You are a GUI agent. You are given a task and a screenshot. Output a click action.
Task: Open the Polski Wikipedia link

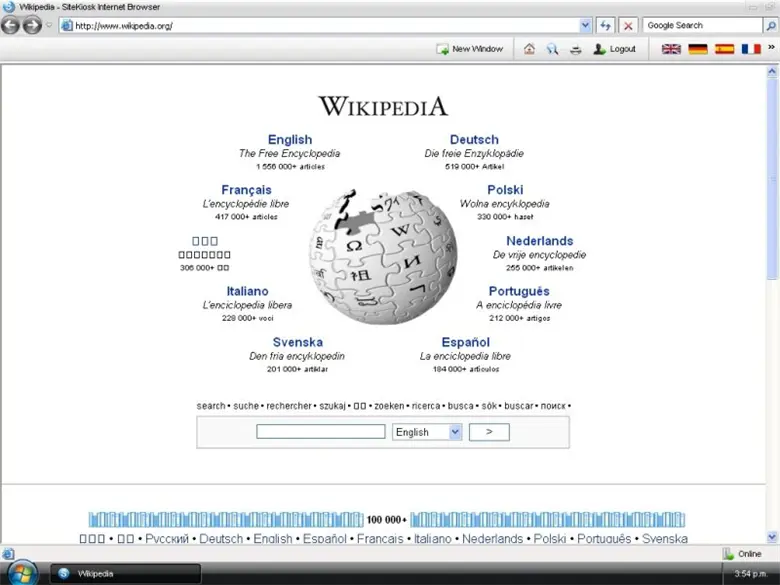[x=505, y=190]
